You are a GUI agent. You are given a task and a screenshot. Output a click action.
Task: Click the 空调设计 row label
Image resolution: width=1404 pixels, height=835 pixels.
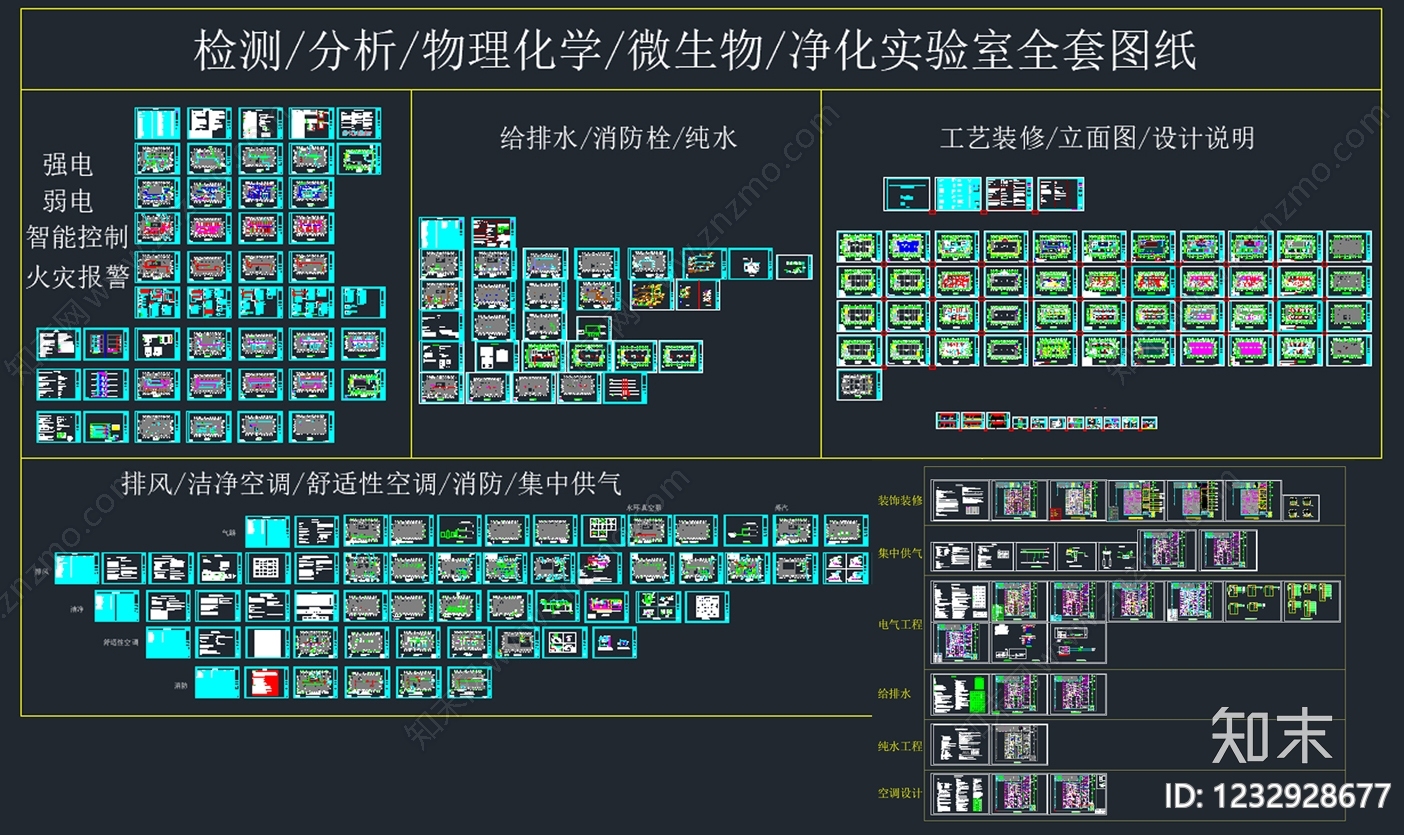tap(900, 793)
